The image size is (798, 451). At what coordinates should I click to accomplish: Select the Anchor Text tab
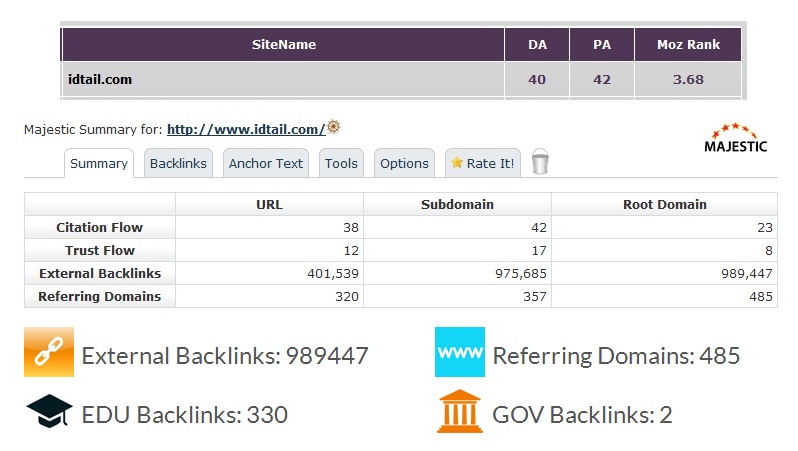pyautogui.click(x=266, y=163)
